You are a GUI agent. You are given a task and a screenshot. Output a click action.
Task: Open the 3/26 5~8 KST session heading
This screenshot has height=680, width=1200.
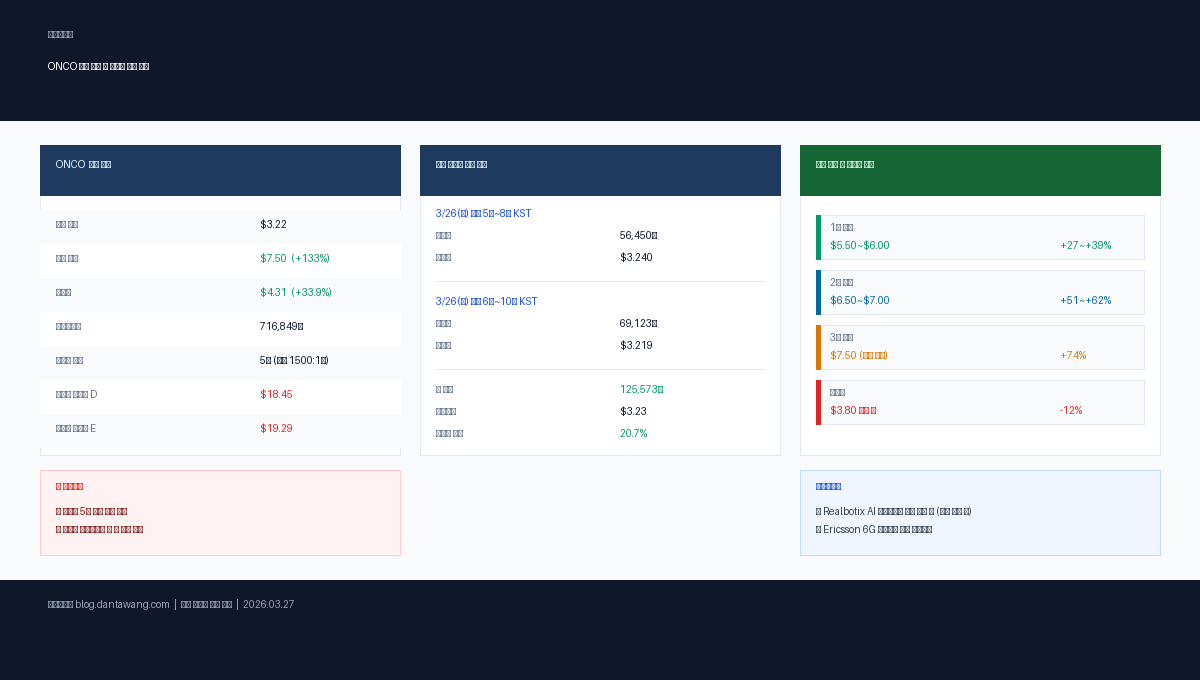click(484, 213)
